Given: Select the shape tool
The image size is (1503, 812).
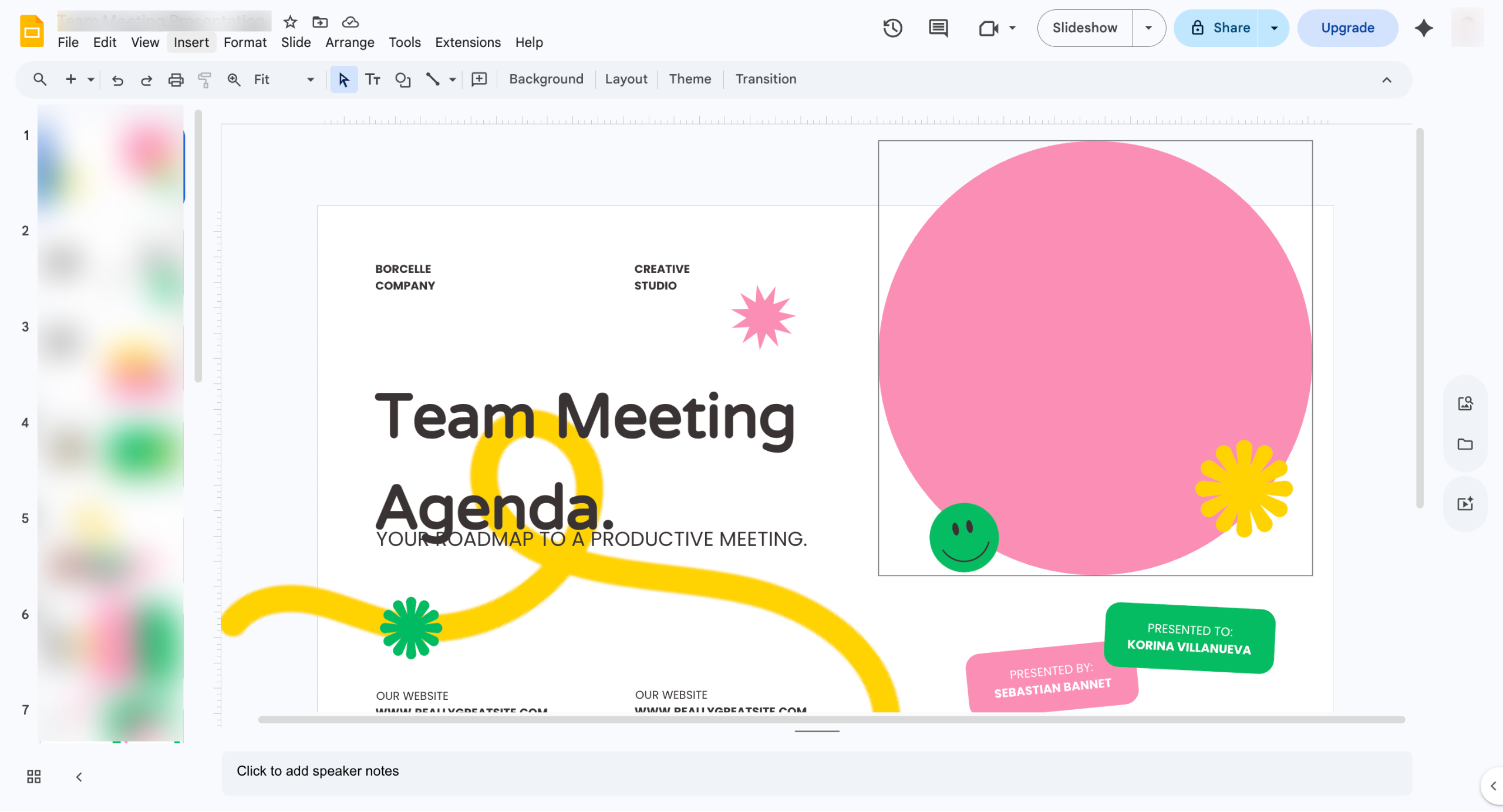Looking at the screenshot, I should point(403,79).
